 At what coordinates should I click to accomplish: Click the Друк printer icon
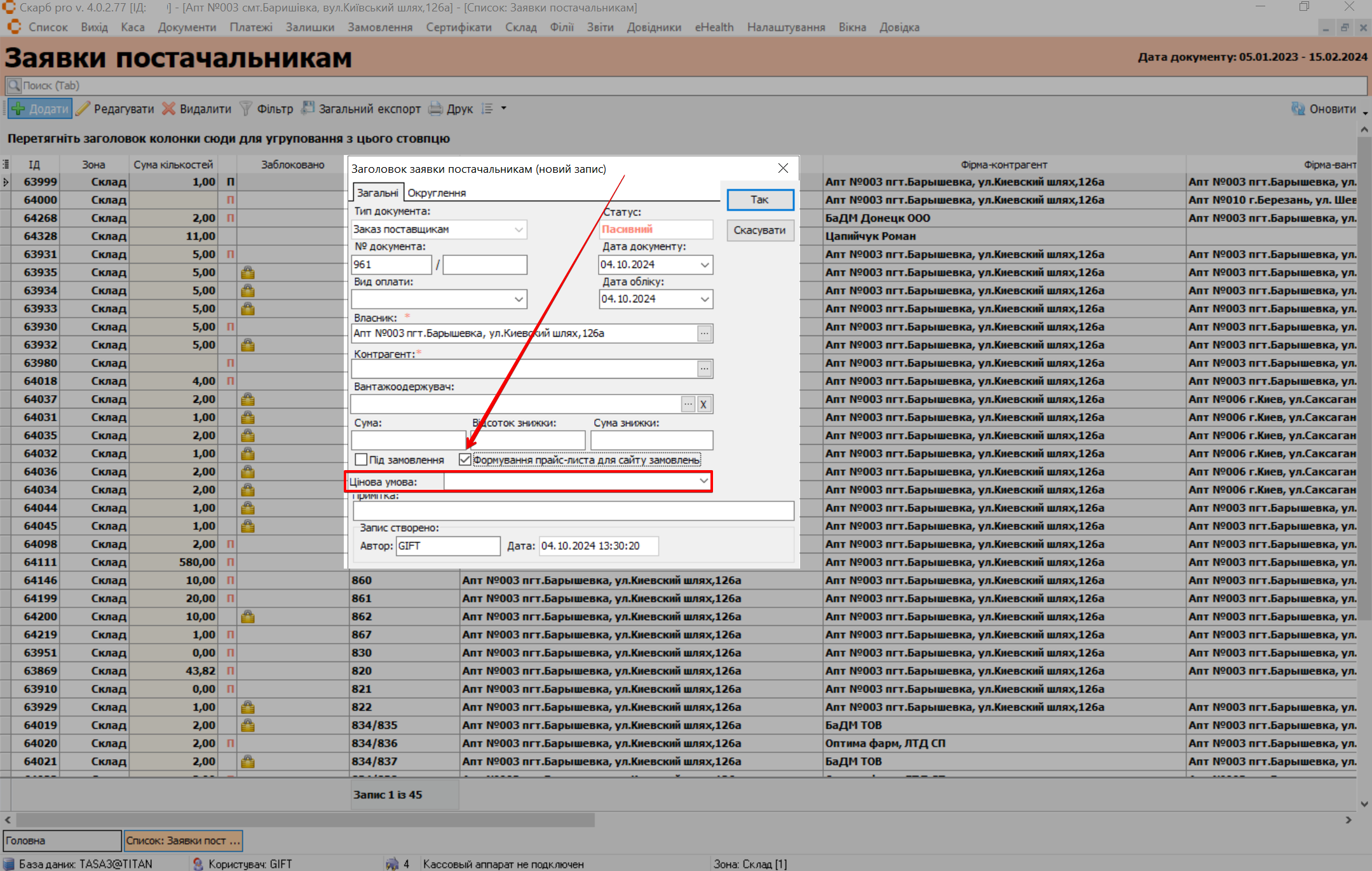(x=435, y=109)
